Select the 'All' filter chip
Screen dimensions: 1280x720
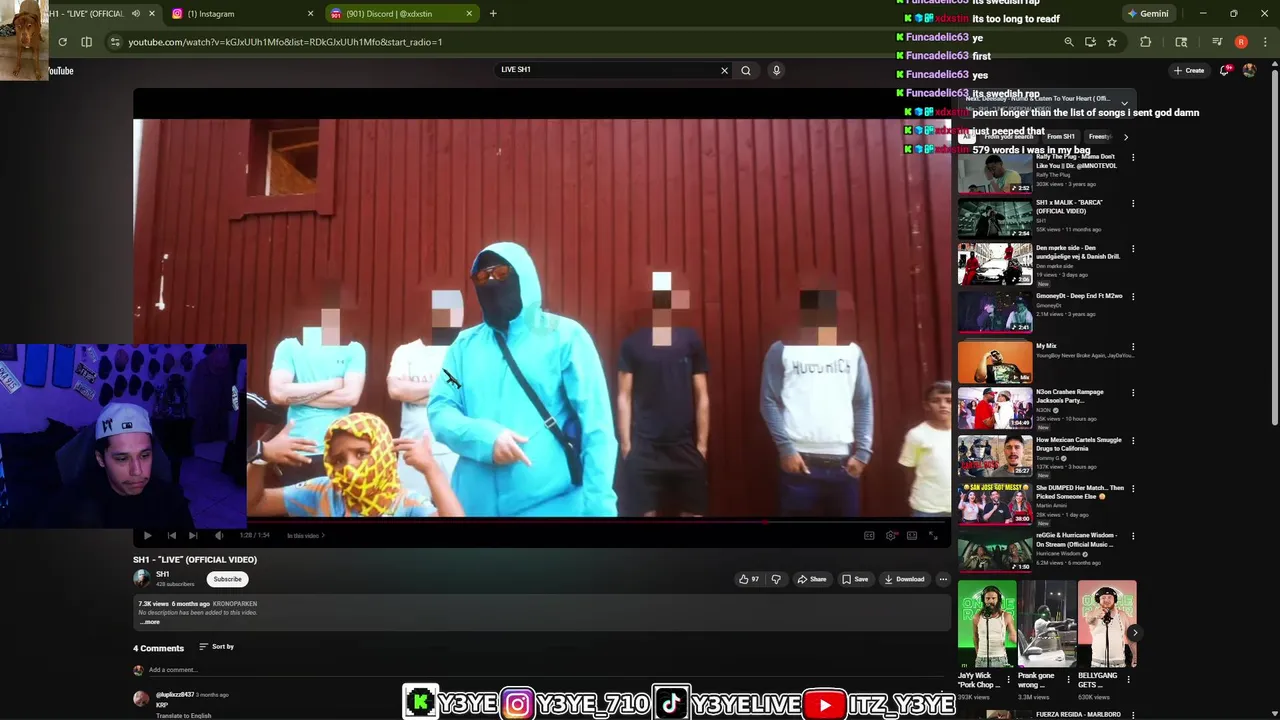pyautogui.click(x=967, y=137)
